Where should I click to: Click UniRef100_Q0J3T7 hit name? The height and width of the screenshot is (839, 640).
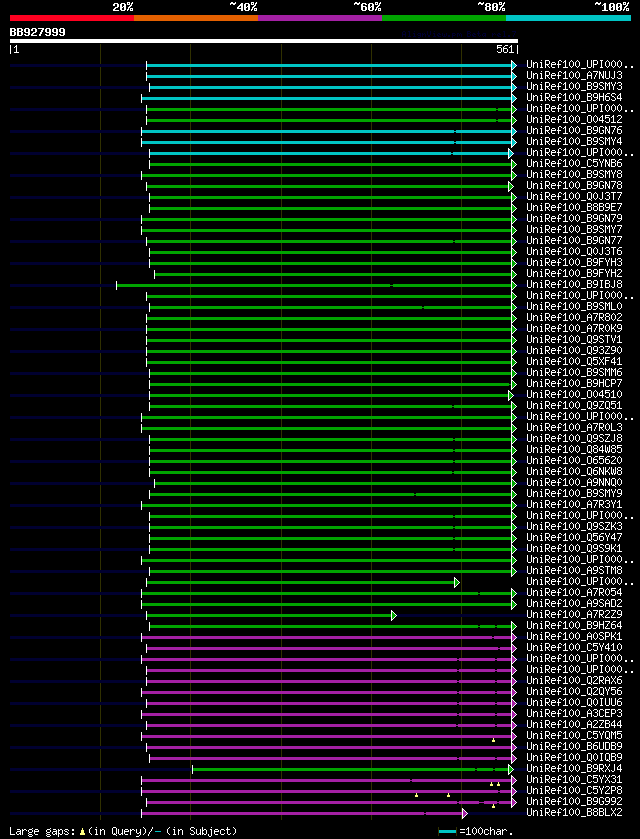pyautogui.click(x=574, y=197)
